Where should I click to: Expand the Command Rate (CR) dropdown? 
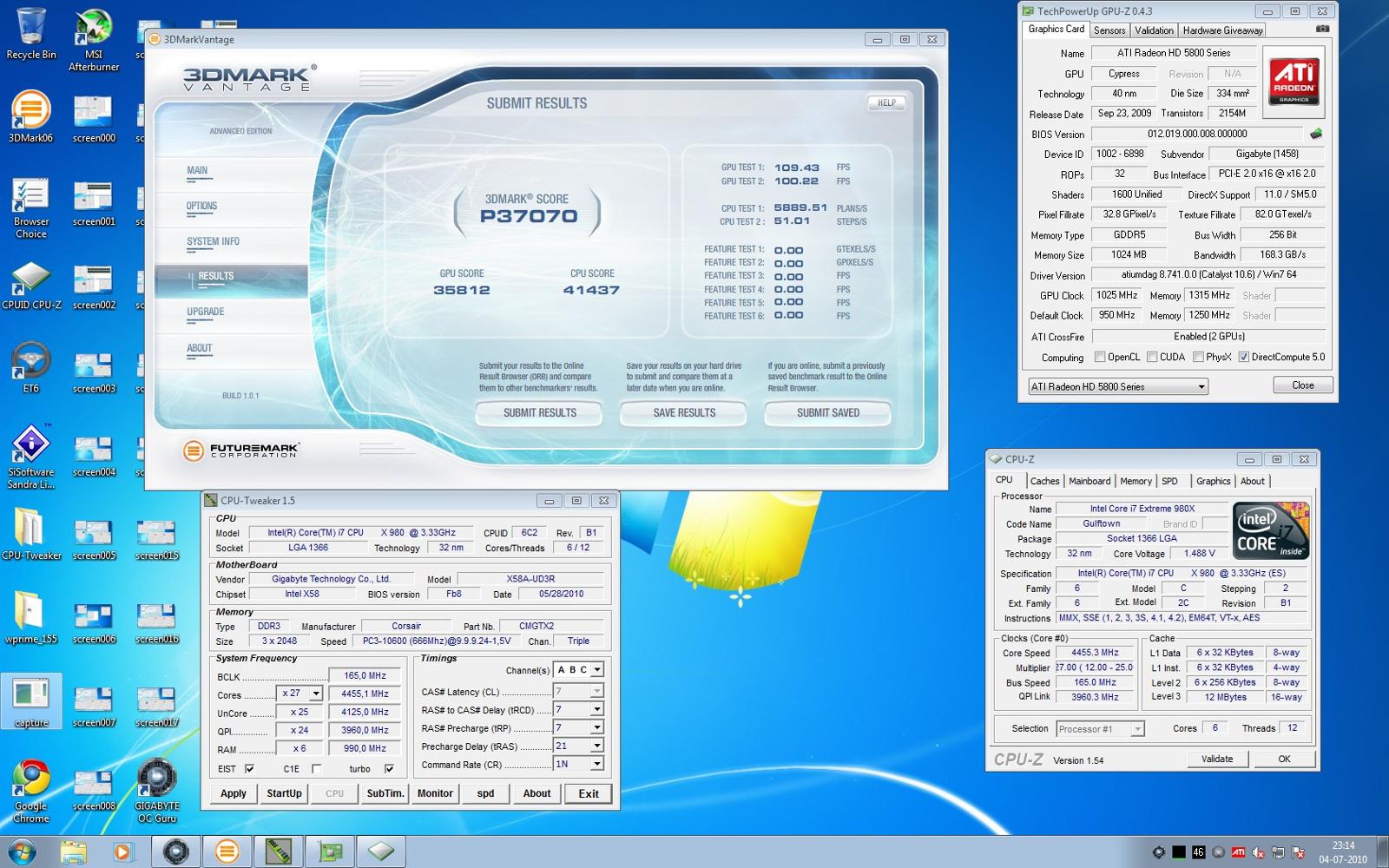[597, 765]
